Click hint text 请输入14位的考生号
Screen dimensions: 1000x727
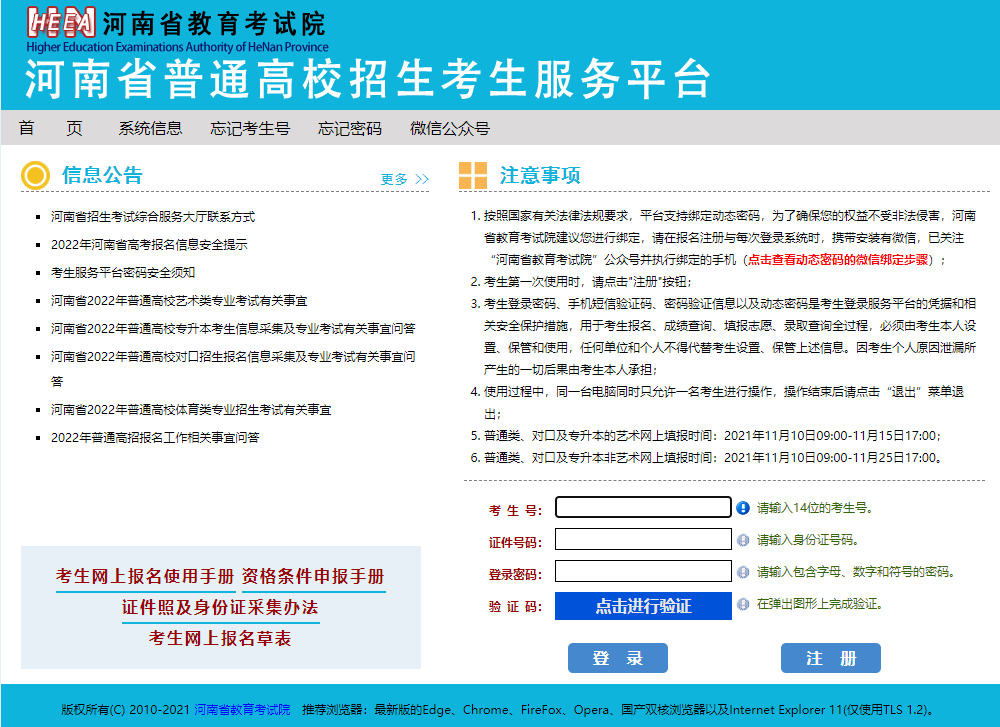point(814,508)
